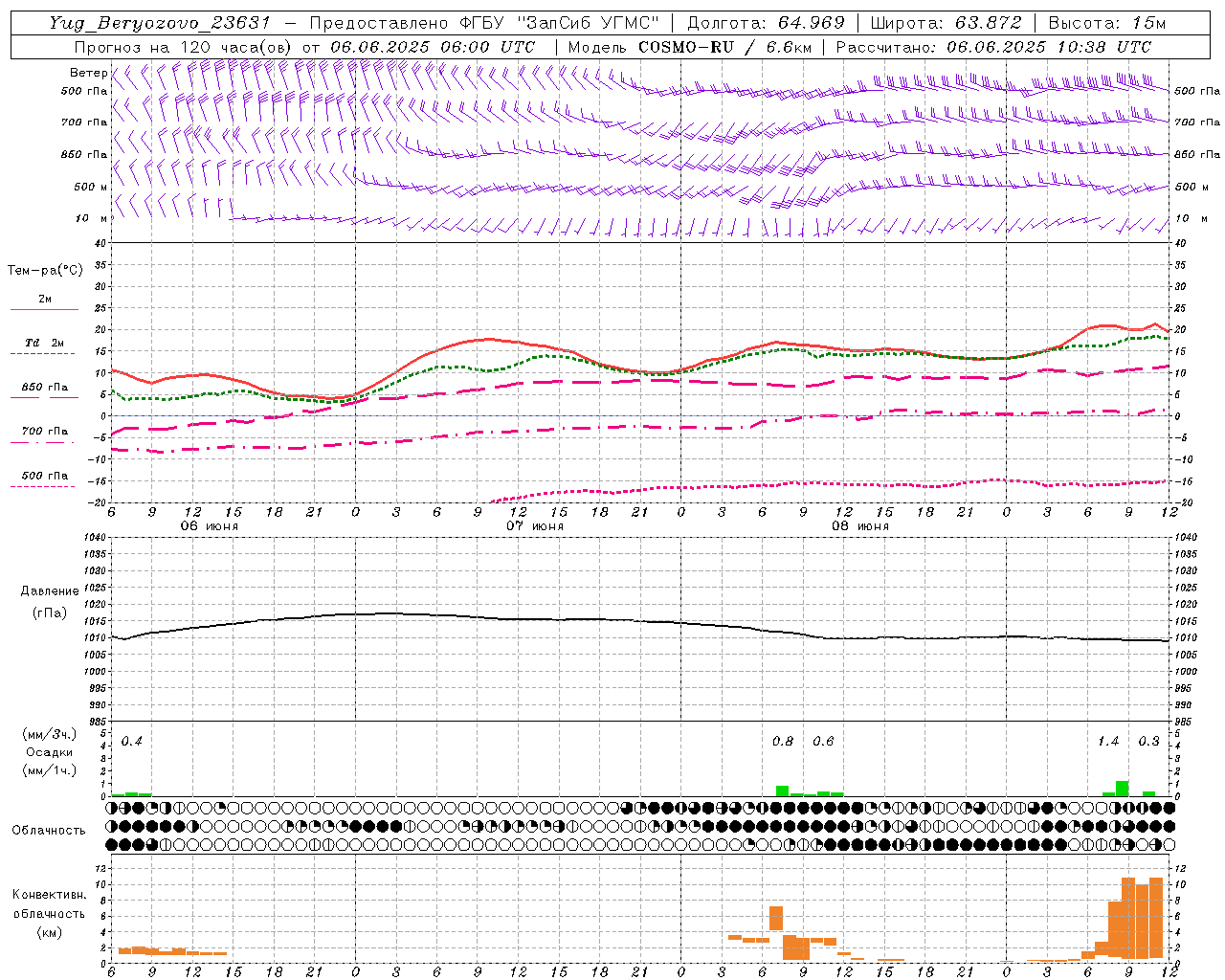
Task: Click the Td 2м dewpoint legend entry
Action: (x=45, y=343)
